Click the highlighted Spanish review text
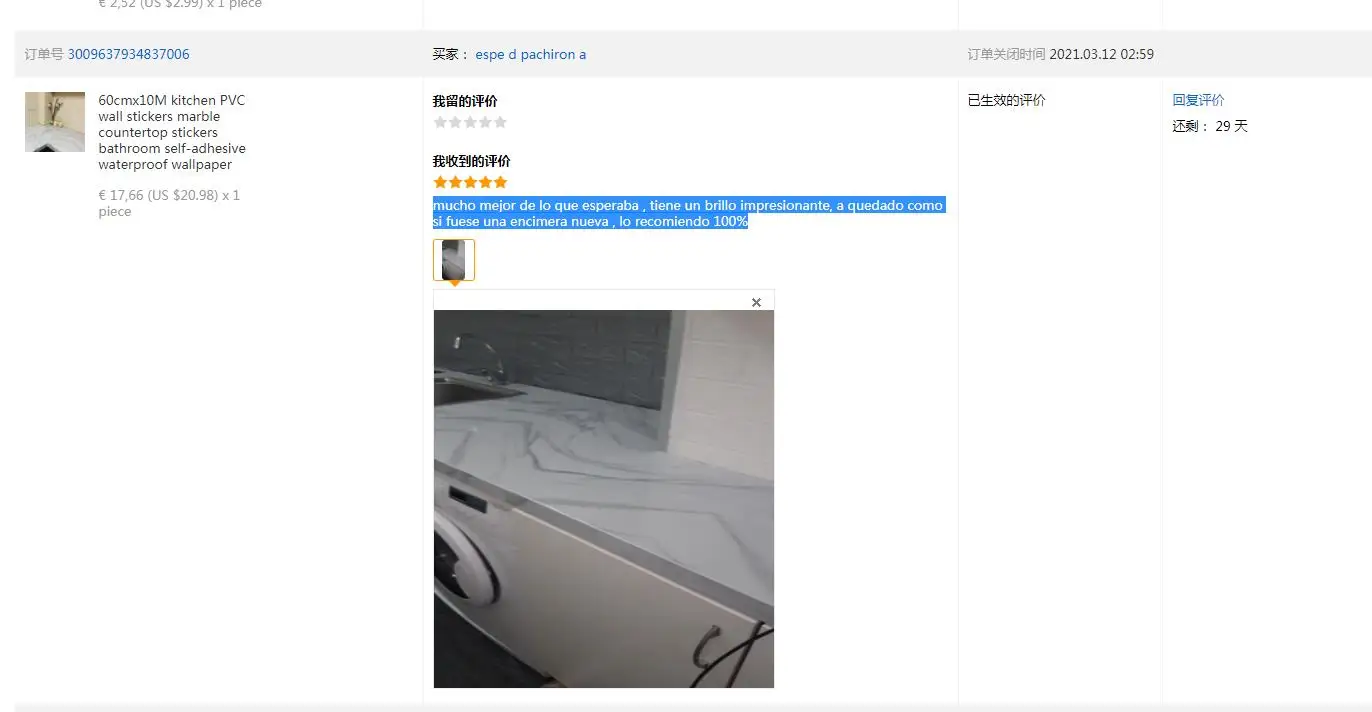 point(688,213)
